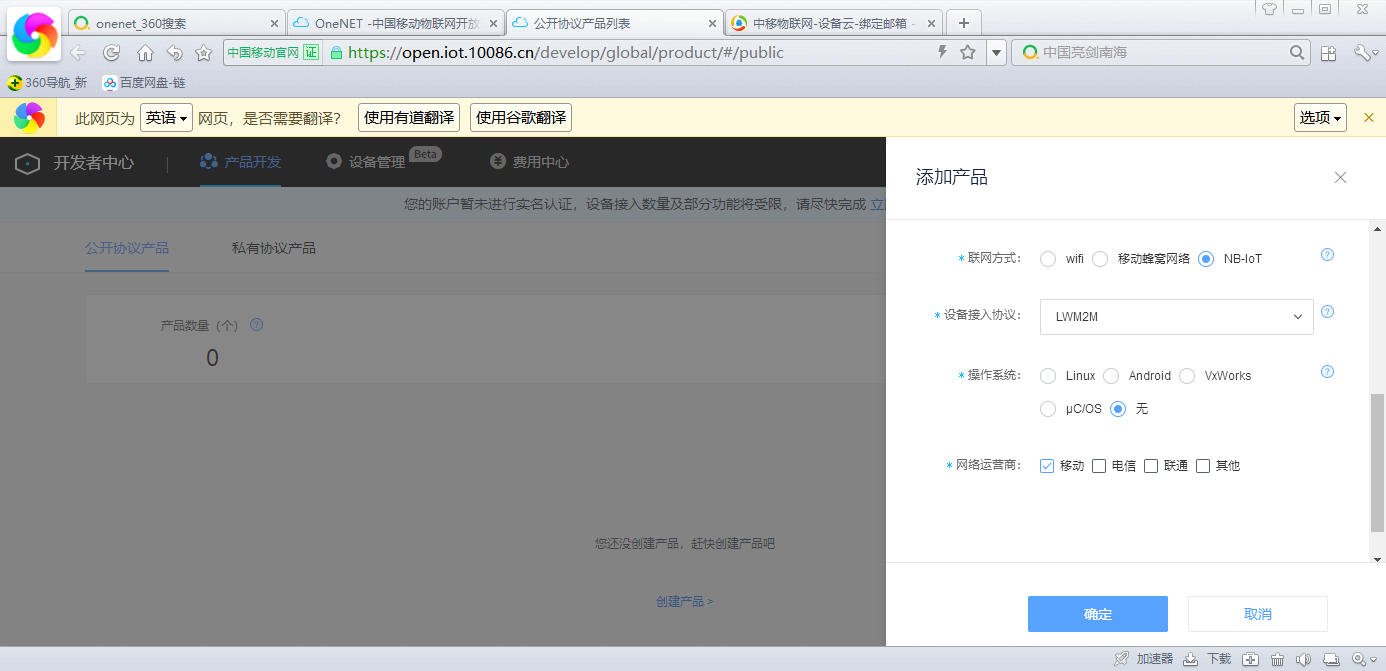The width and height of the screenshot is (1386, 671).
Task: Click help icon beside 产品数量
Action: click(256, 325)
